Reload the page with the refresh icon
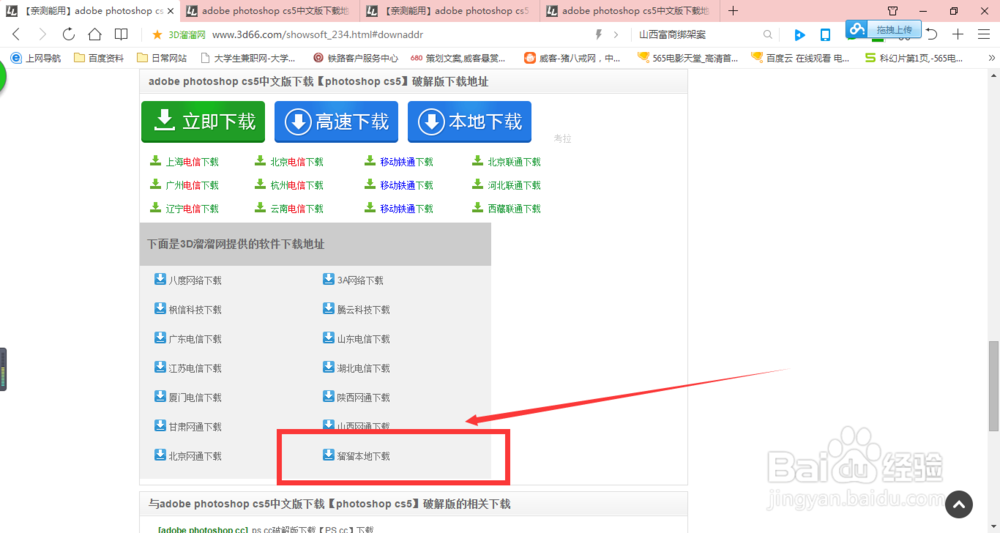 point(68,34)
